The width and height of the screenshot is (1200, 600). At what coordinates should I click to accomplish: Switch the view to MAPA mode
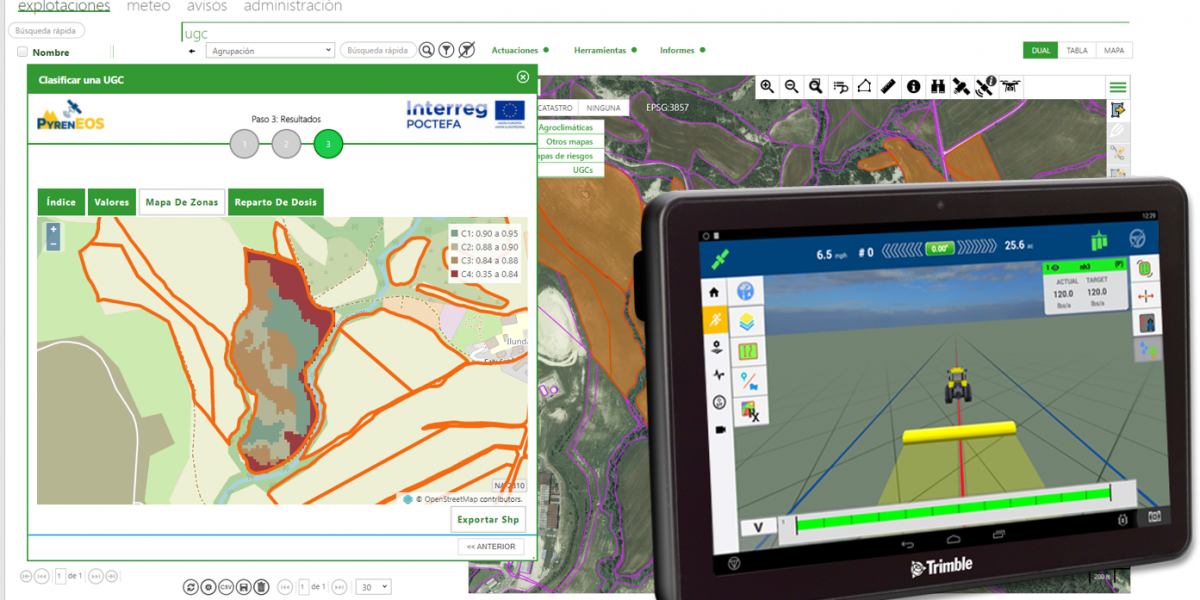(1114, 50)
